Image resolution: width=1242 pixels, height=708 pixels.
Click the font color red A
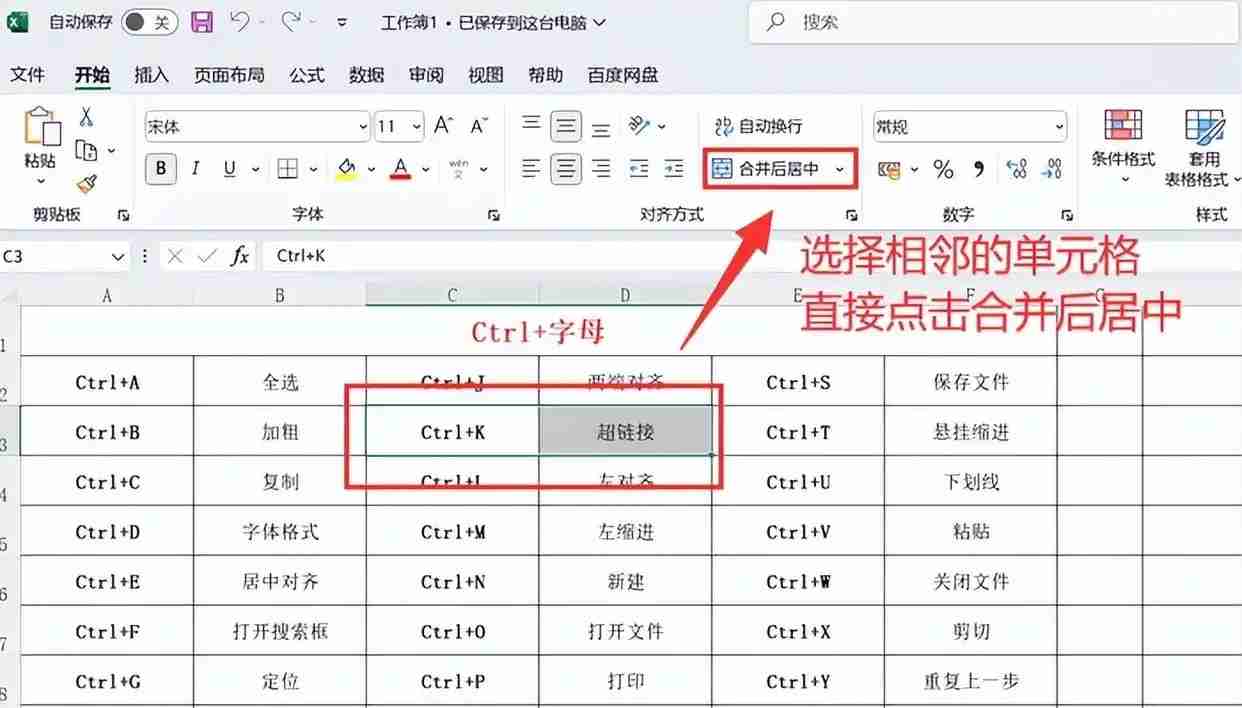401,169
